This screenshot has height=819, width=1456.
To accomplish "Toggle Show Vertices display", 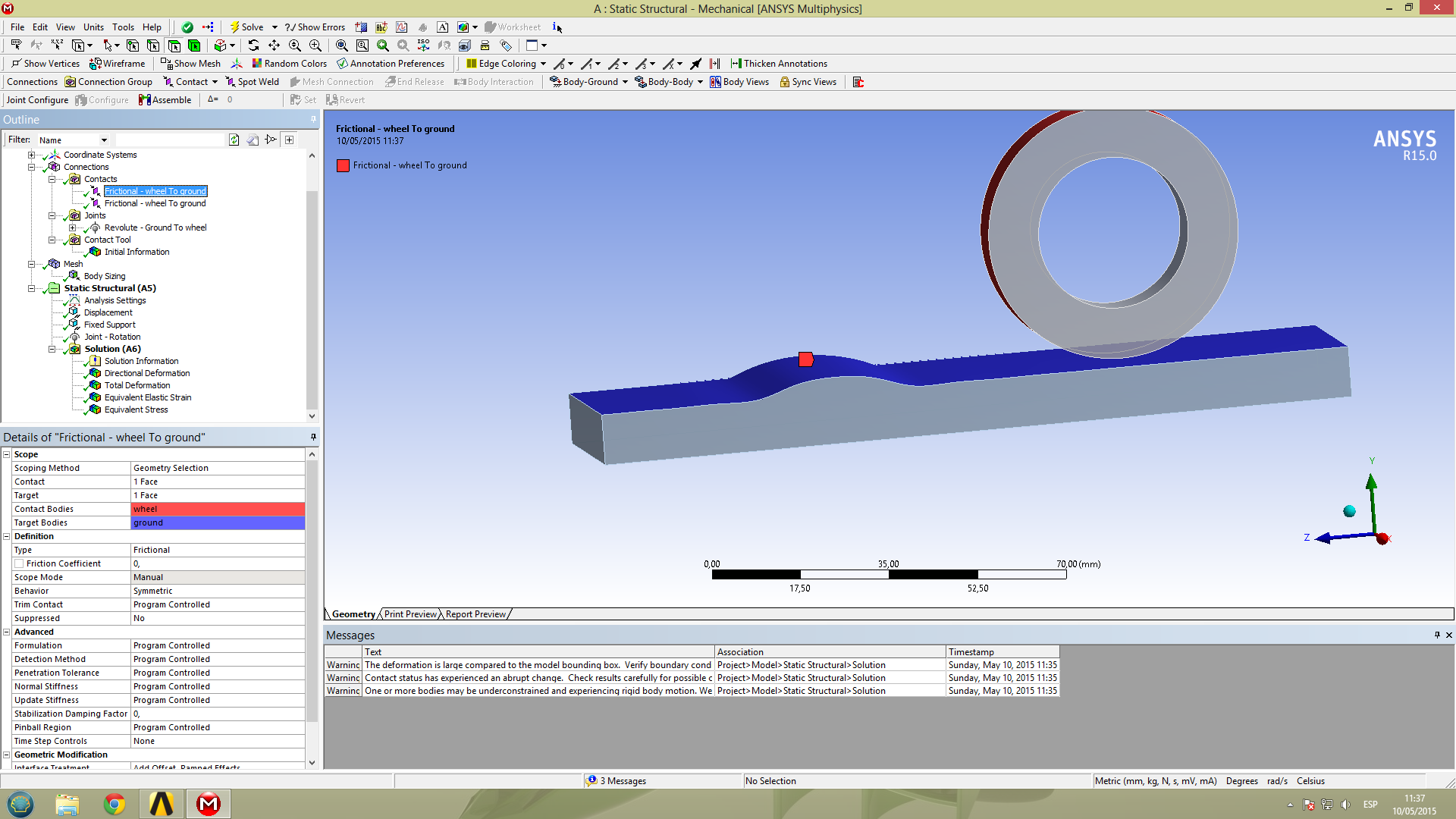I will point(45,64).
